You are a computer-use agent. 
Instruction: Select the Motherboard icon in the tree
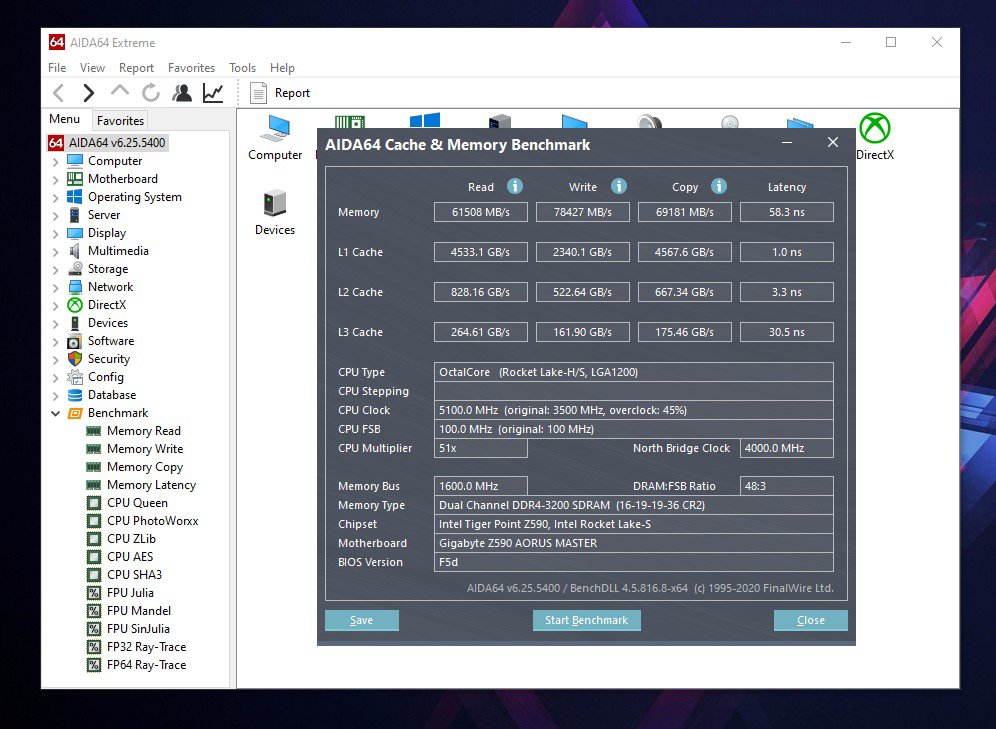point(75,179)
